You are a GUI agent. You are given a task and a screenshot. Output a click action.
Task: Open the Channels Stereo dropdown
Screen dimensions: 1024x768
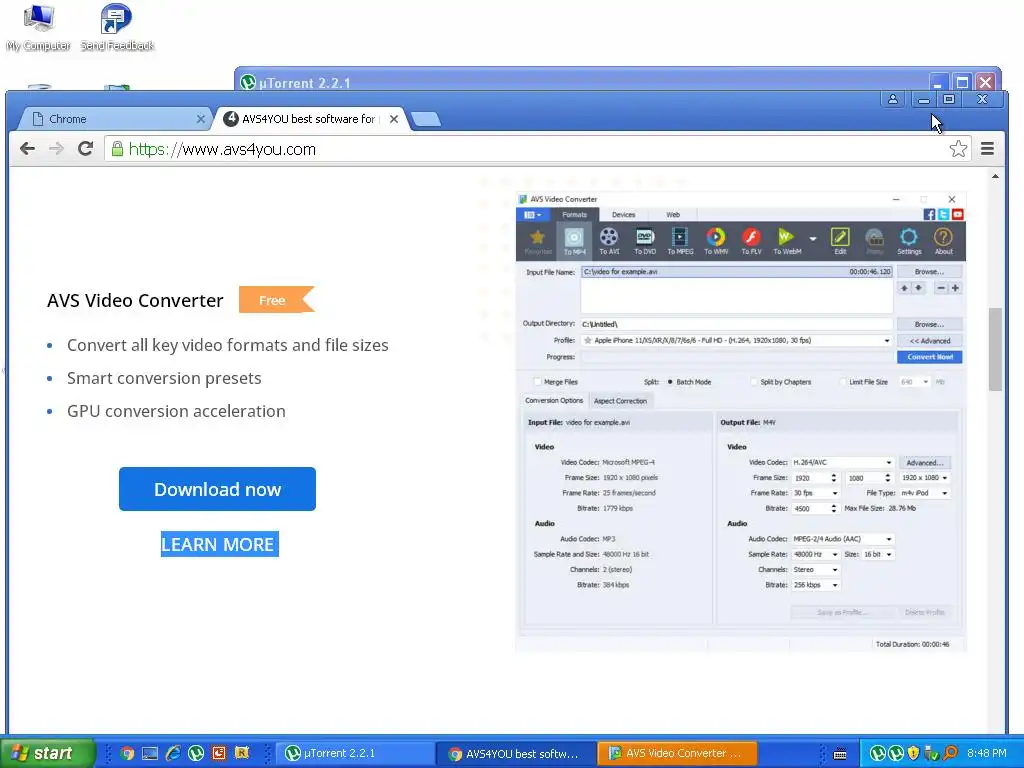[835, 570]
